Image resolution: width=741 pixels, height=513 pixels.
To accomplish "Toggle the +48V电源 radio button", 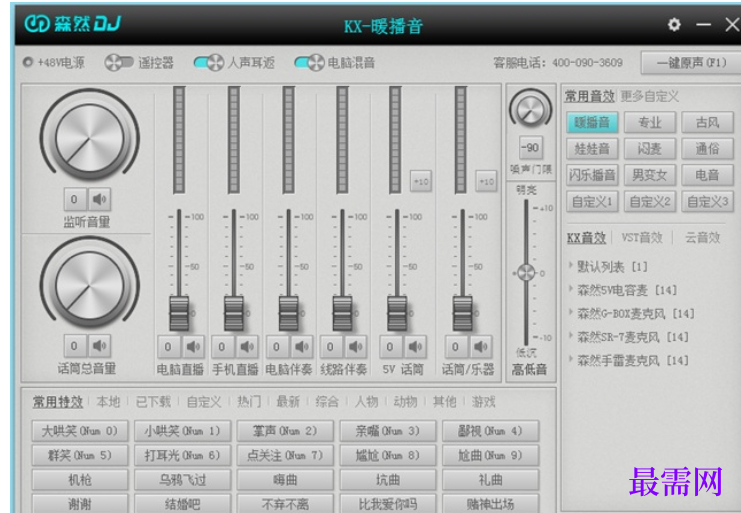I will click(28, 62).
